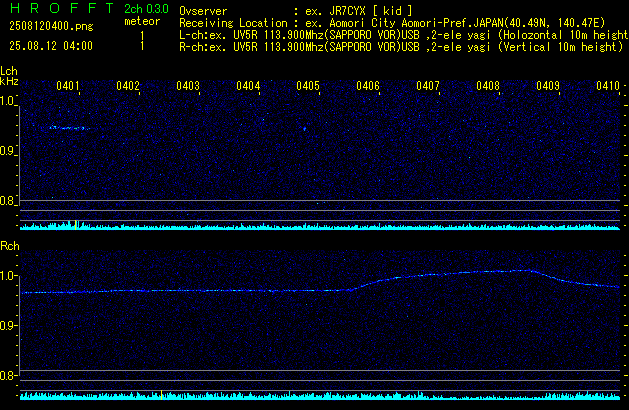
Task: Select the 0407 time marker
Action: coord(428,86)
